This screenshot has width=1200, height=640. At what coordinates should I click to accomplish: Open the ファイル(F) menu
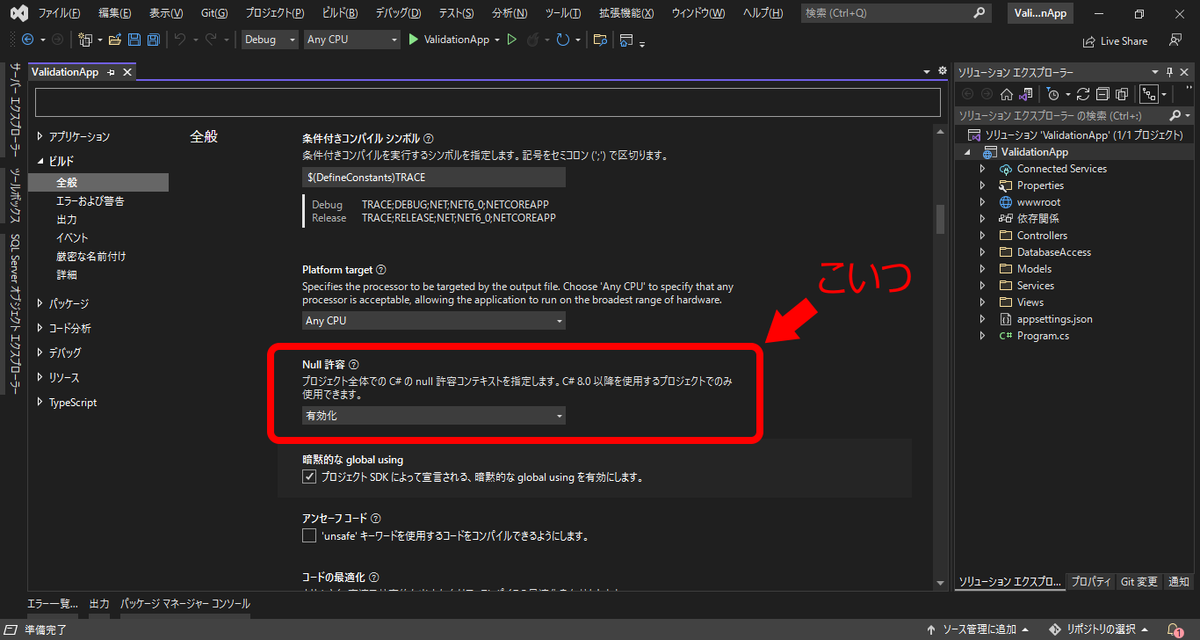pyautogui.click(x=60, y=13)
